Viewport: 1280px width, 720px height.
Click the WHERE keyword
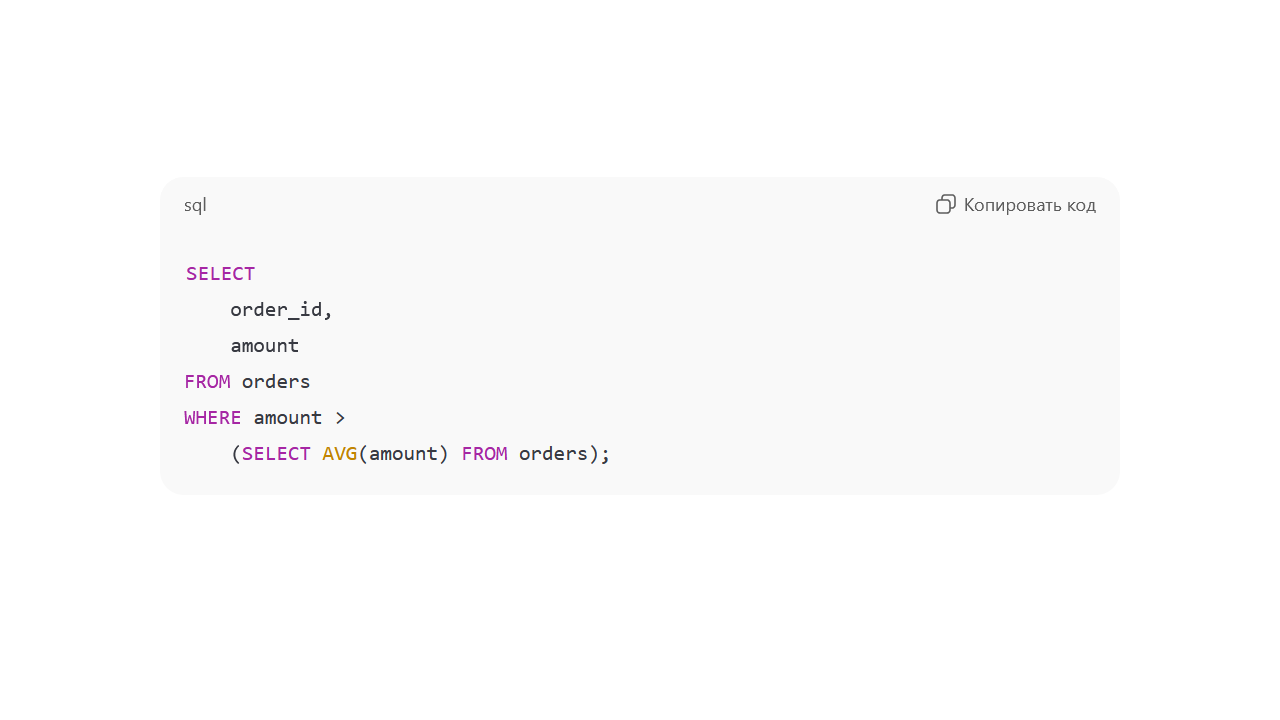[213, 418]
